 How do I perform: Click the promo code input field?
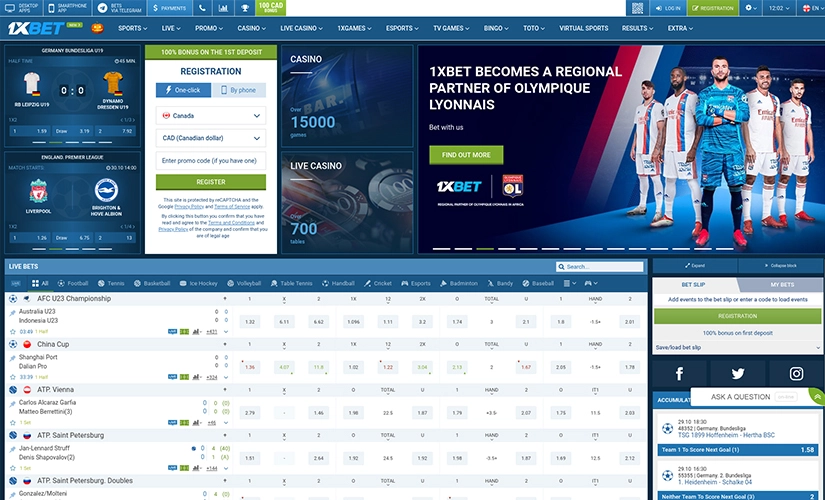click(210, 161)
